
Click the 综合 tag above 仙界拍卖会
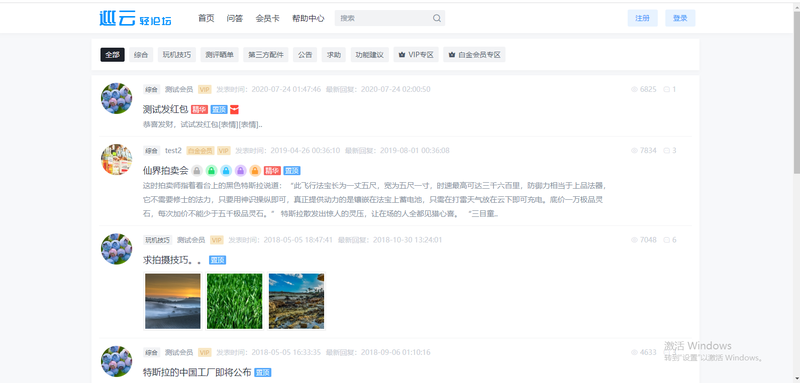(152, 150)
